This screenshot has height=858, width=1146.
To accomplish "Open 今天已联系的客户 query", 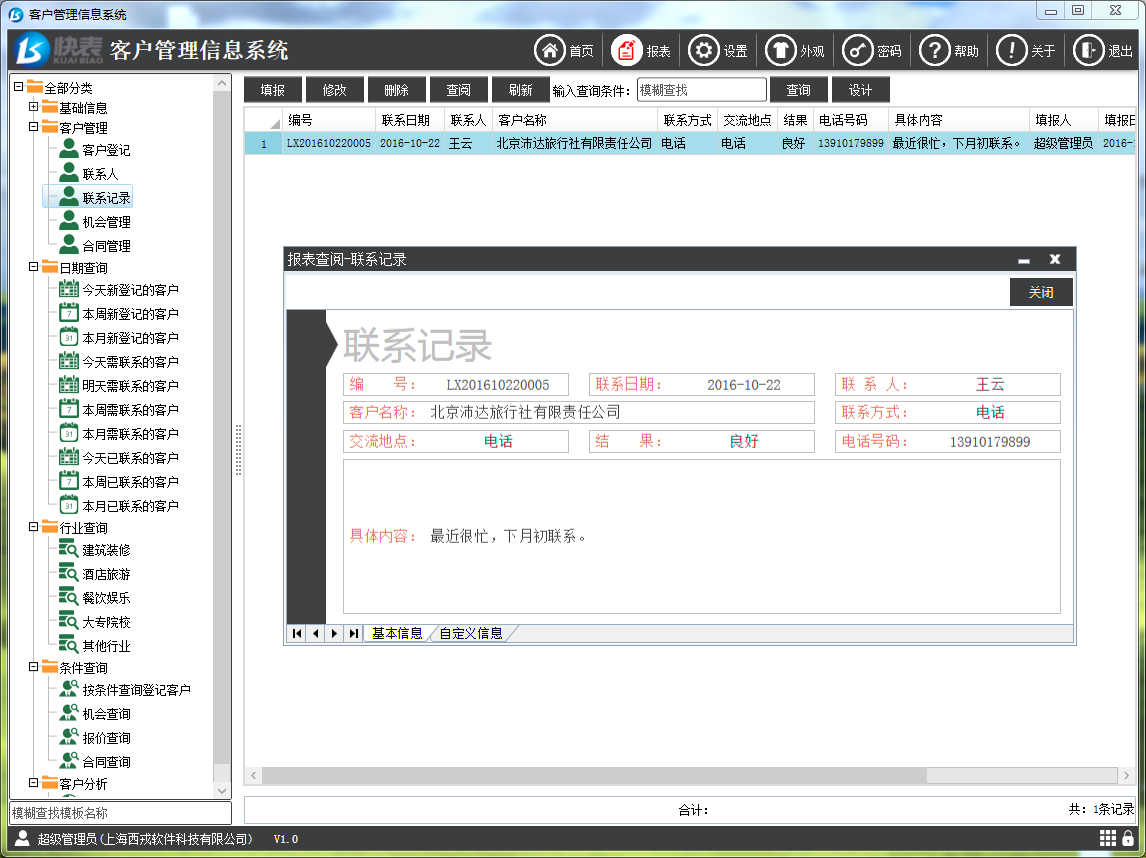I will point(130,458).
